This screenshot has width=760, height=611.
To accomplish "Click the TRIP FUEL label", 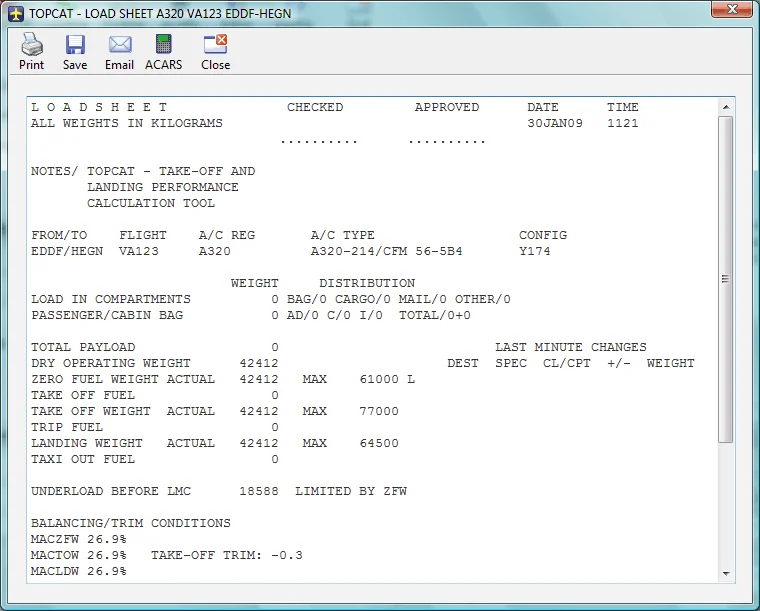I will pos(67,427).
